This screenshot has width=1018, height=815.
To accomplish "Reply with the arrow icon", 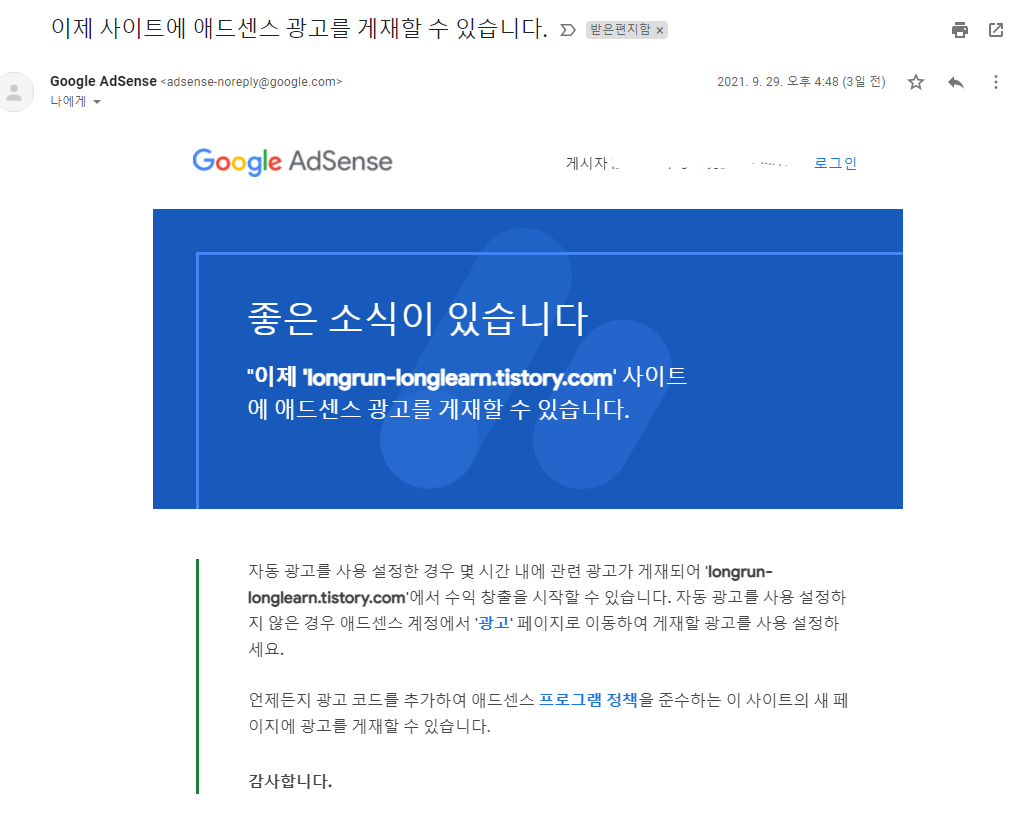I will tap(956, 82).
